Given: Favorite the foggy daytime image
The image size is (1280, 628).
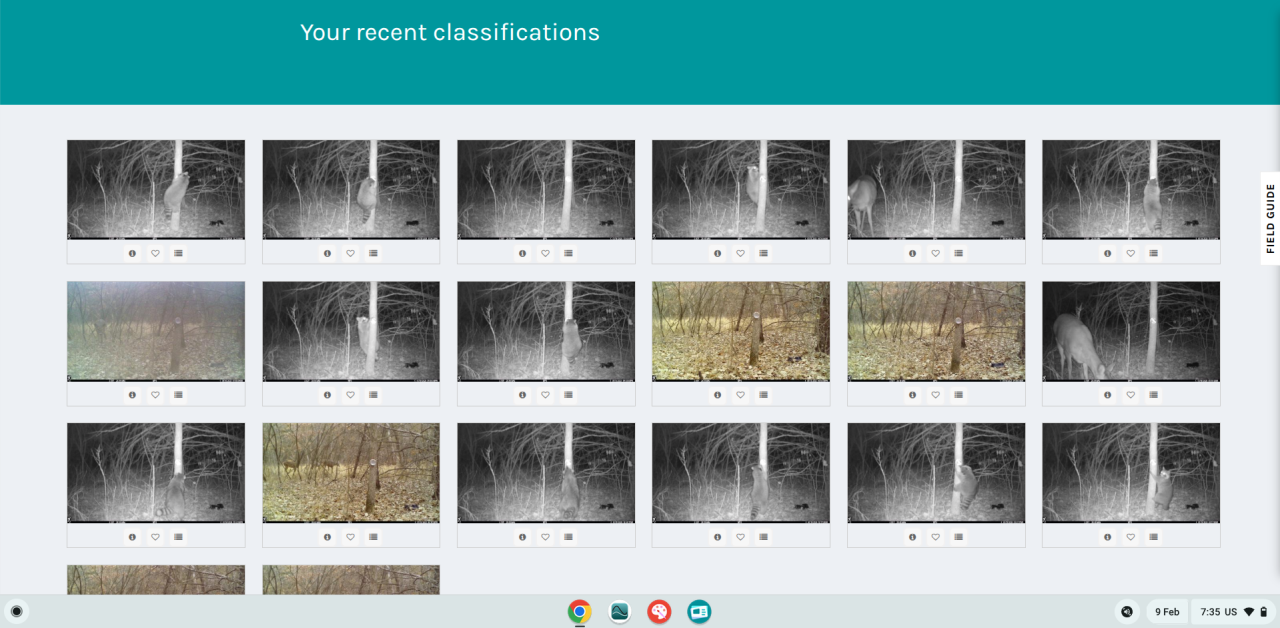Looking at the screenshot, I should pyautogui.click(x=155, y=395).
